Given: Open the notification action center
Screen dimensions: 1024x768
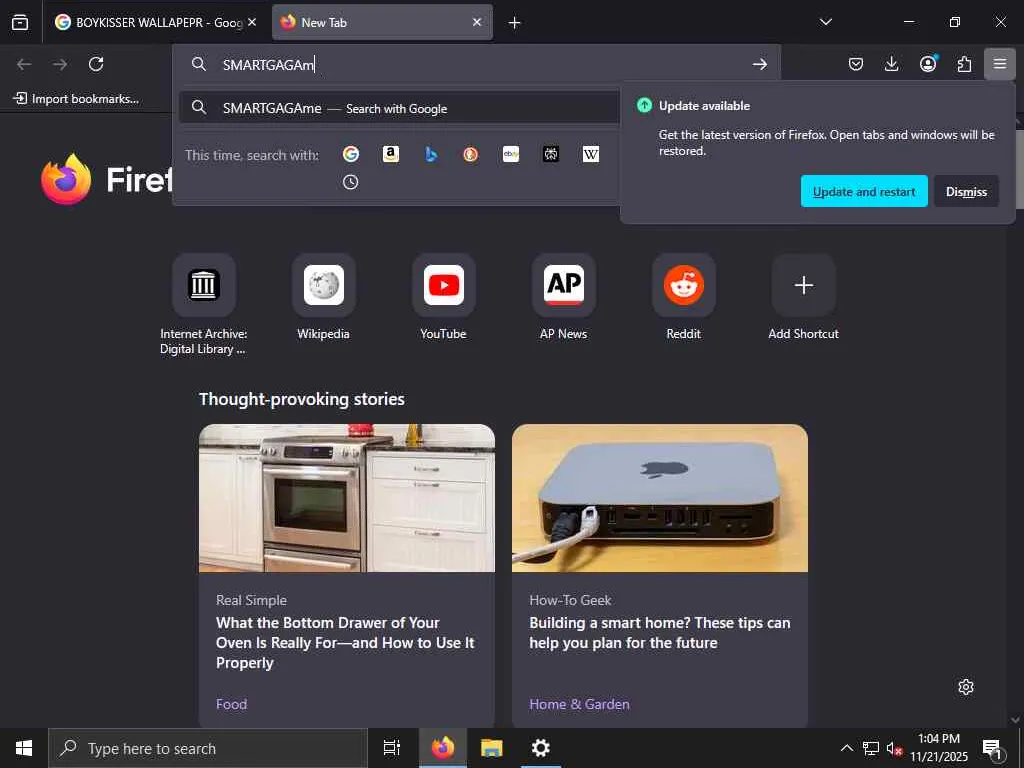Looking at the screenshot, I should click(x=992, y=749).
